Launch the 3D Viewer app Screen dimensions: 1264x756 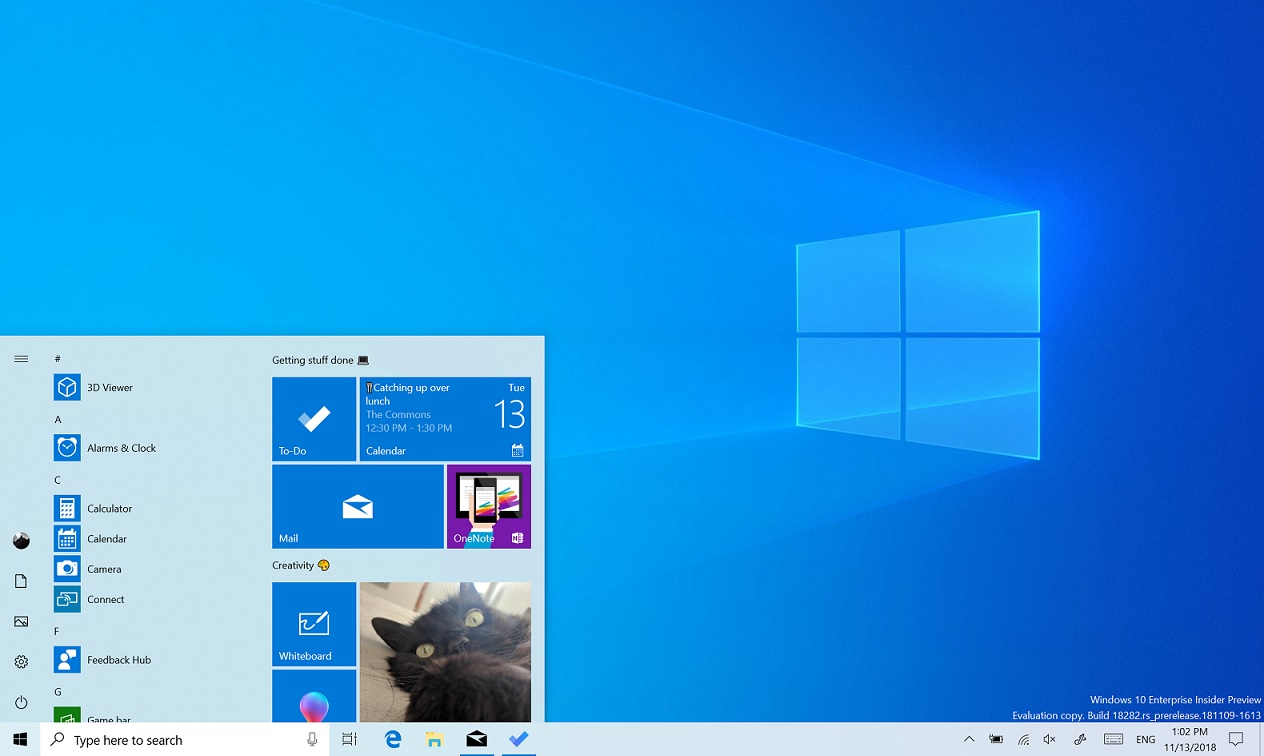(x=110, y=387)
